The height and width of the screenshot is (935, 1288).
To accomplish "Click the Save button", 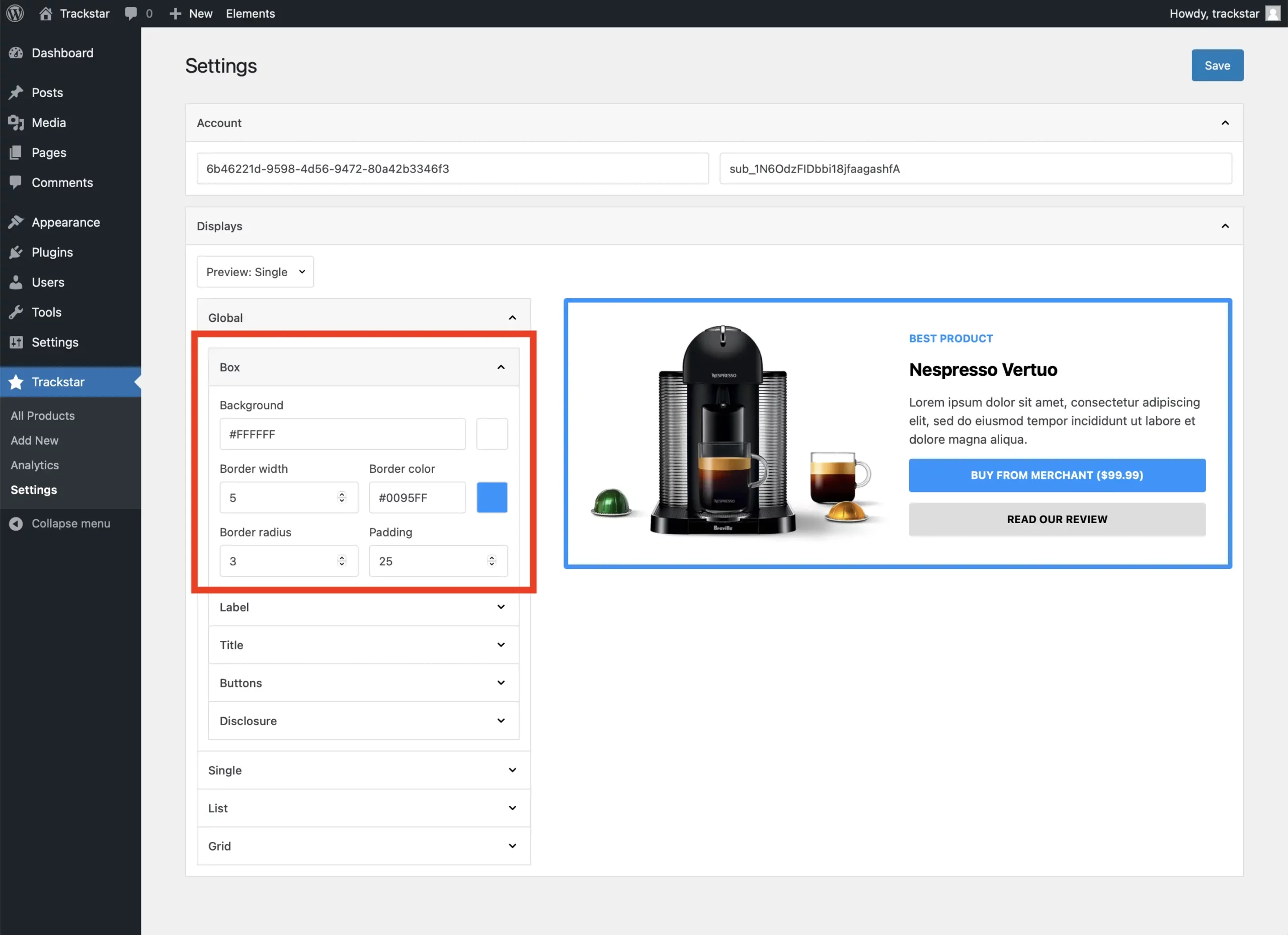I will coord(1217,65).
